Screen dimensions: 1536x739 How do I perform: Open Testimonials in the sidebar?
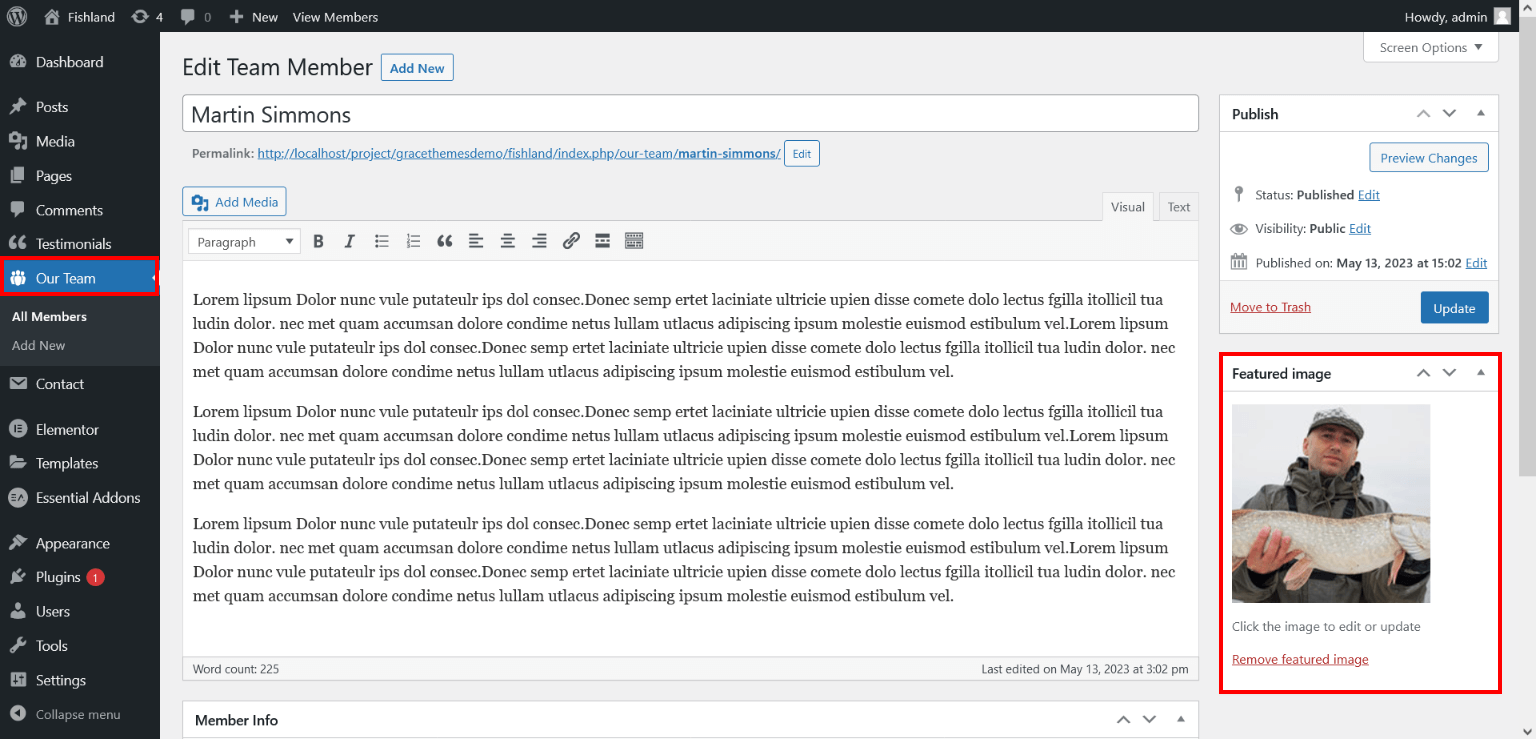(x=80, y=244)
